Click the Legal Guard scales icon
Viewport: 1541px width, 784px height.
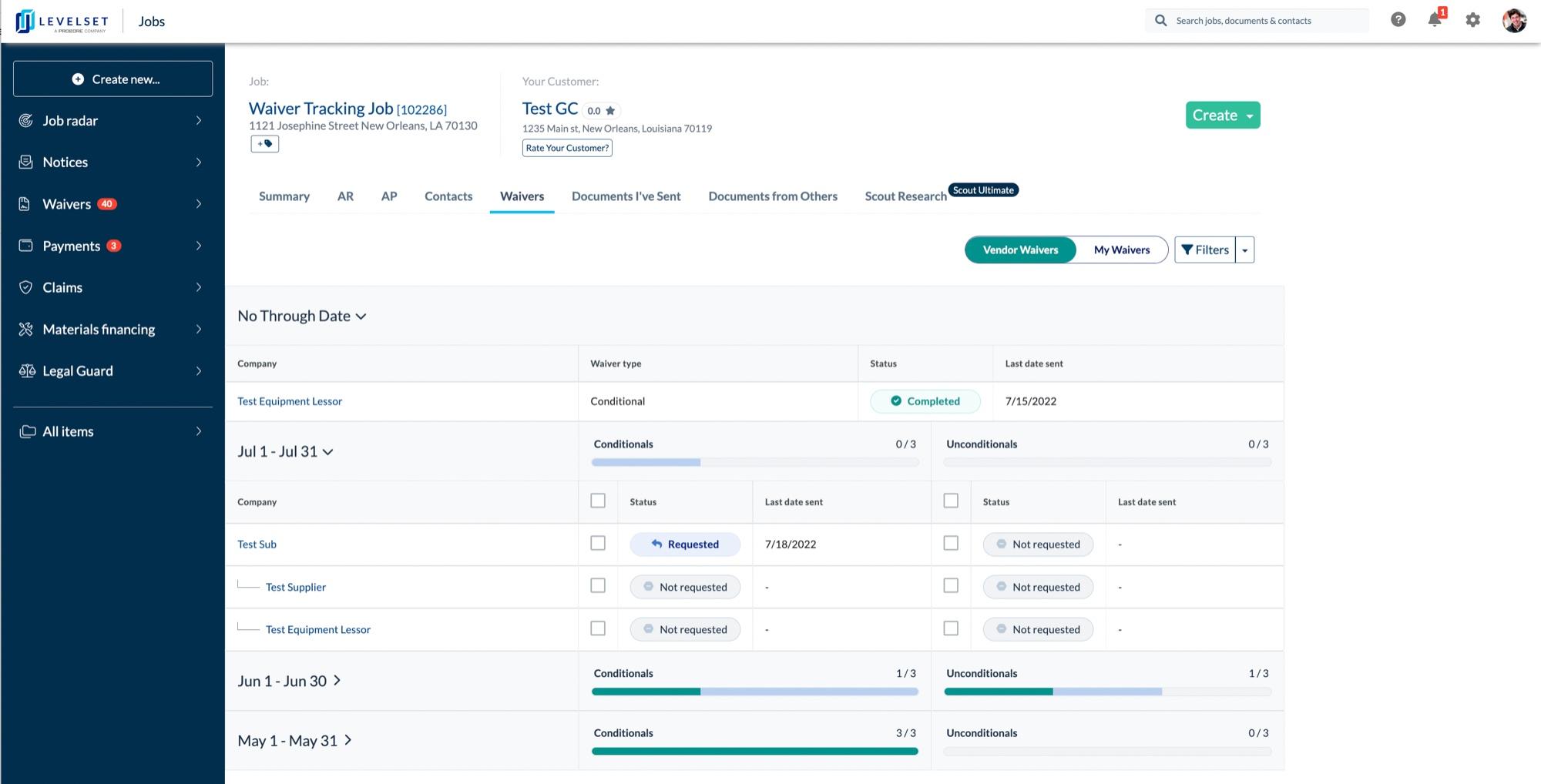[26, 371]
